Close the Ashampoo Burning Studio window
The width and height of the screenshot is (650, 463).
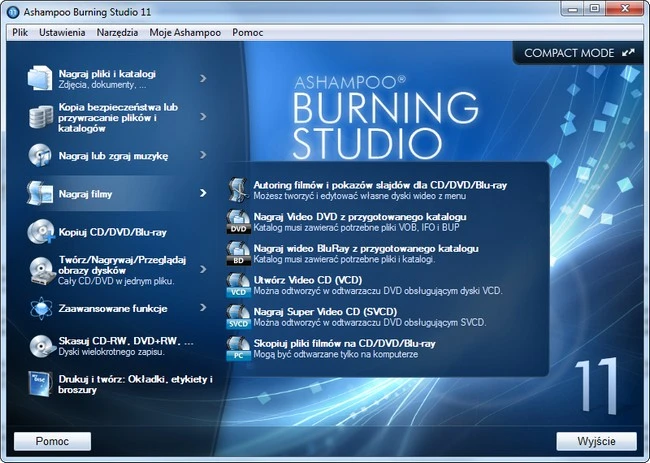625,8
